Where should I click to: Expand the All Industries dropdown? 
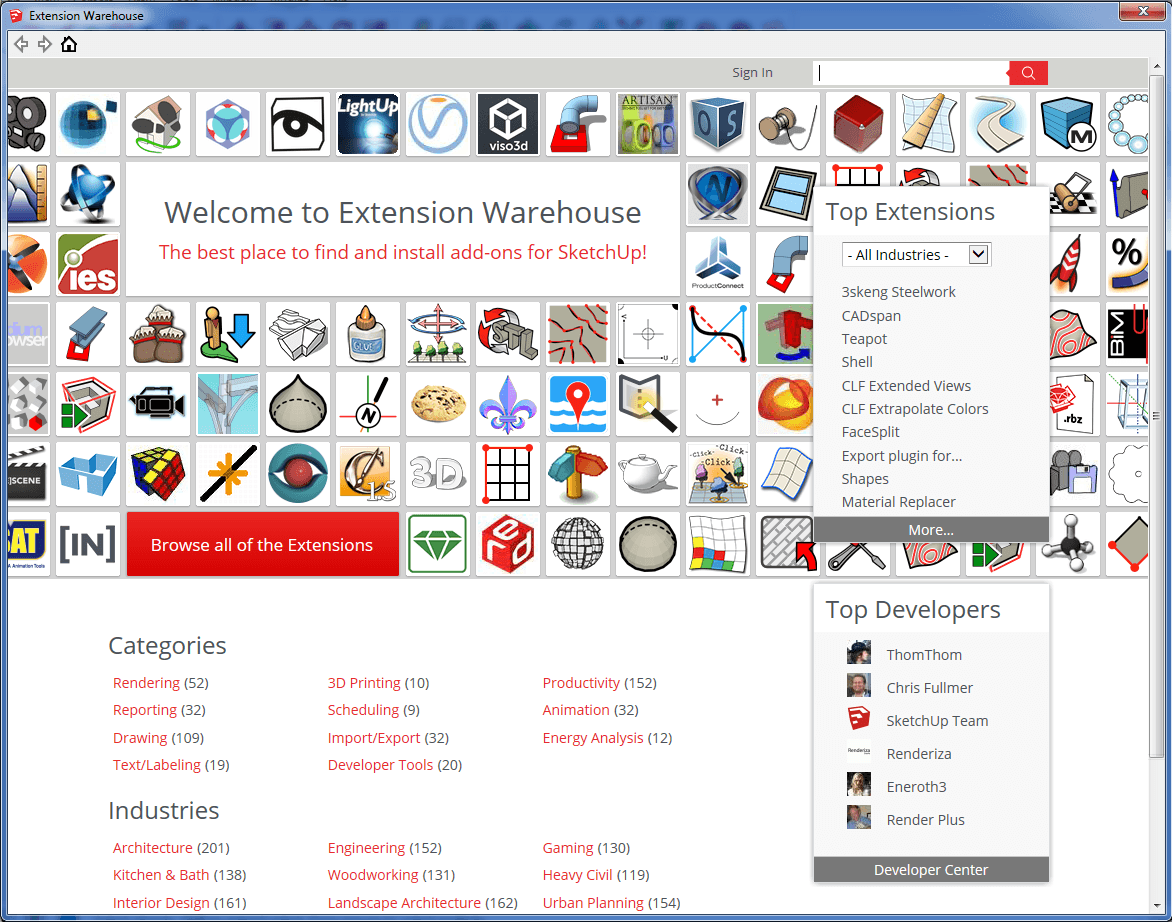[916, 255]
